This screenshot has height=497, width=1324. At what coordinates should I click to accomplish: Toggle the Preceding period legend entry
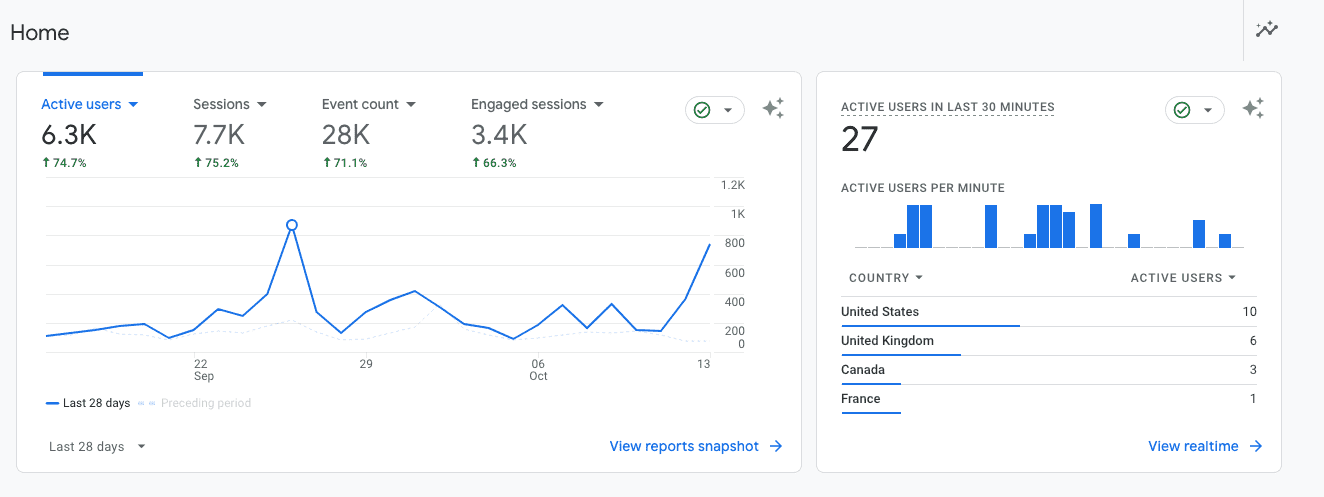(x=195, y=403)
